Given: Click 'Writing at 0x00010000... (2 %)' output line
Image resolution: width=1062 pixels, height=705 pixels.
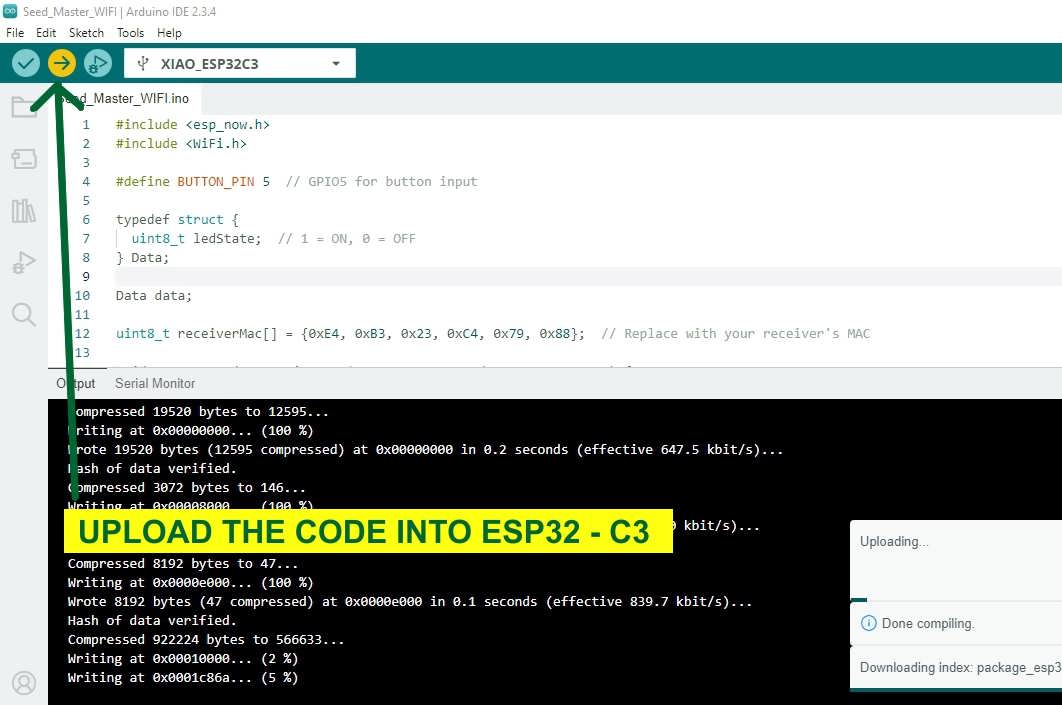Looking at the screenshot, I should tap(183, 658).
